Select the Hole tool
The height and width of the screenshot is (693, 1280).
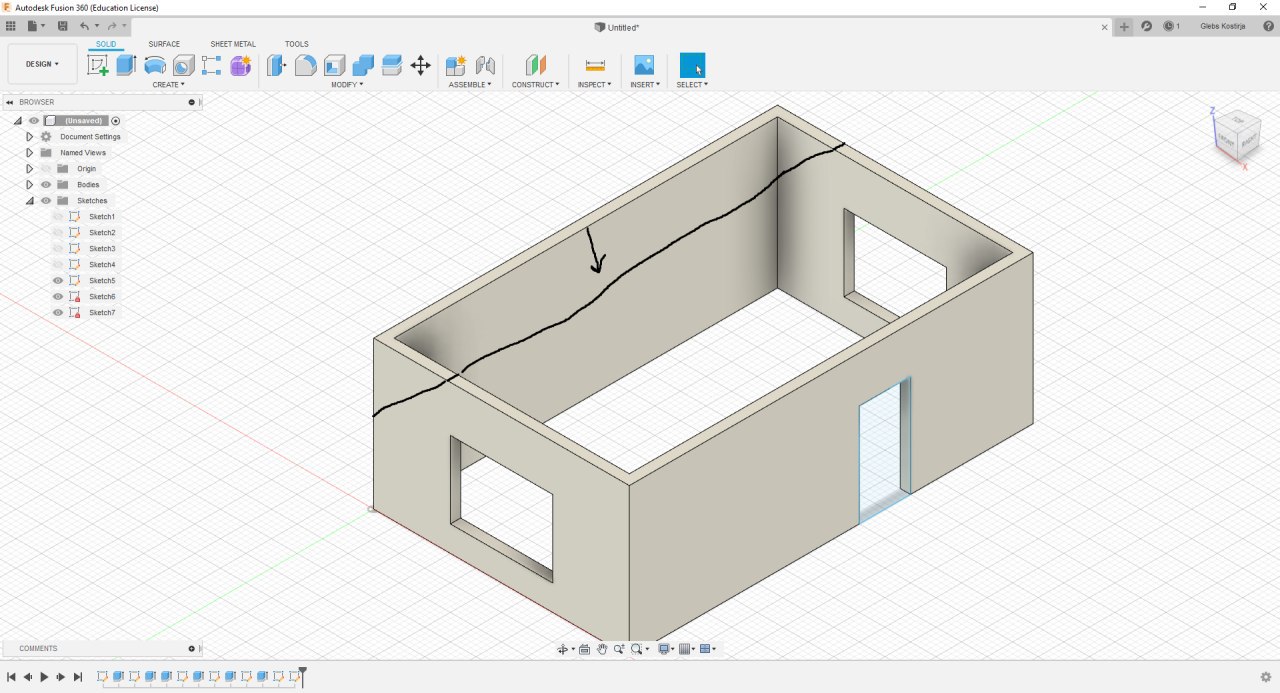click(183, 66)
